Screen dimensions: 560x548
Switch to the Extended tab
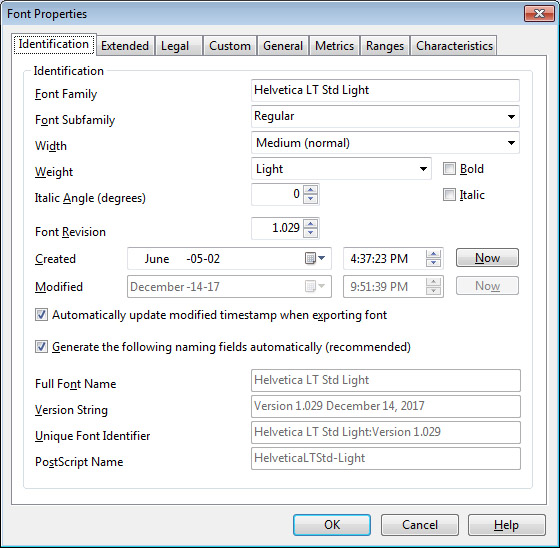[x=125, y=46]
